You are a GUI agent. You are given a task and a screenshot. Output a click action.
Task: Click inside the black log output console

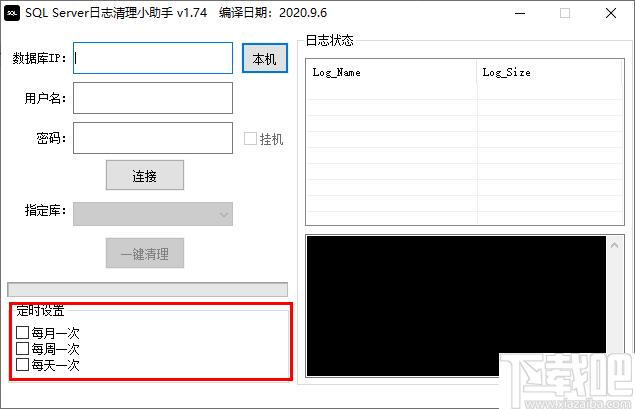(456, 306)
